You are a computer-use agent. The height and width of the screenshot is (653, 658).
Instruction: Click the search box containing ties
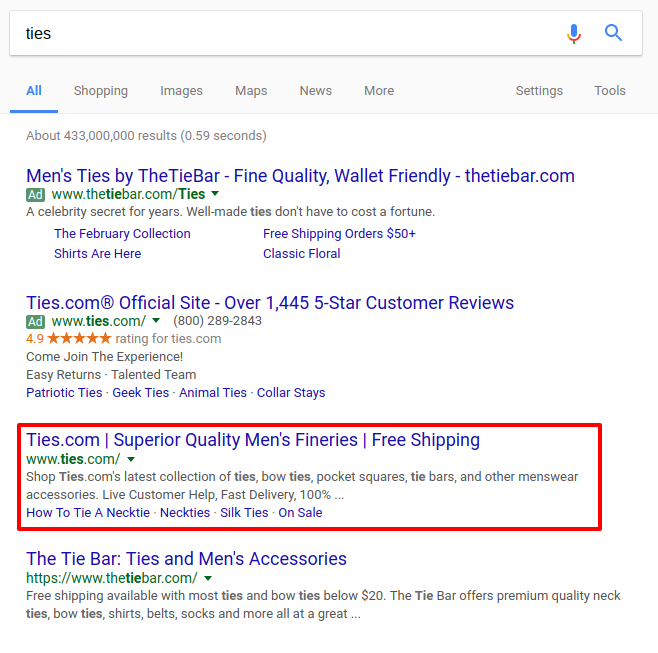click(326, 33)
